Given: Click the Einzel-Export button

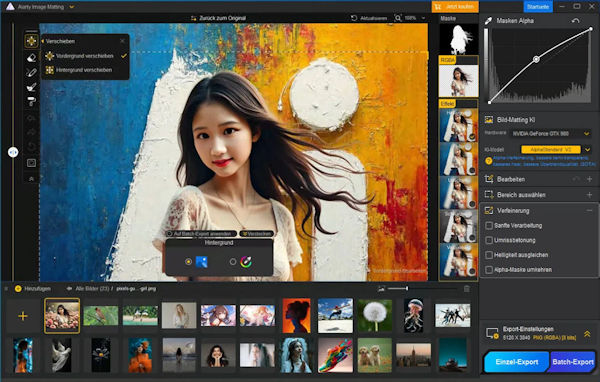Looking at the screenshot, I should [x=517, y=362].
